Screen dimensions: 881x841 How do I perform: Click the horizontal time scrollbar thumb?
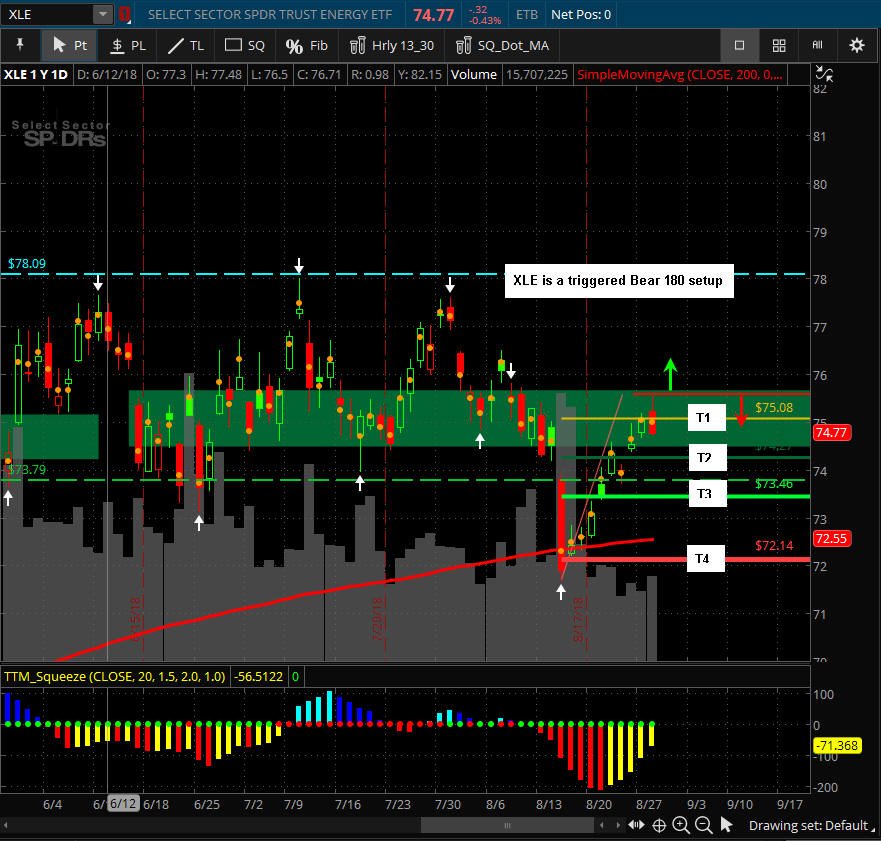(507, 825)
